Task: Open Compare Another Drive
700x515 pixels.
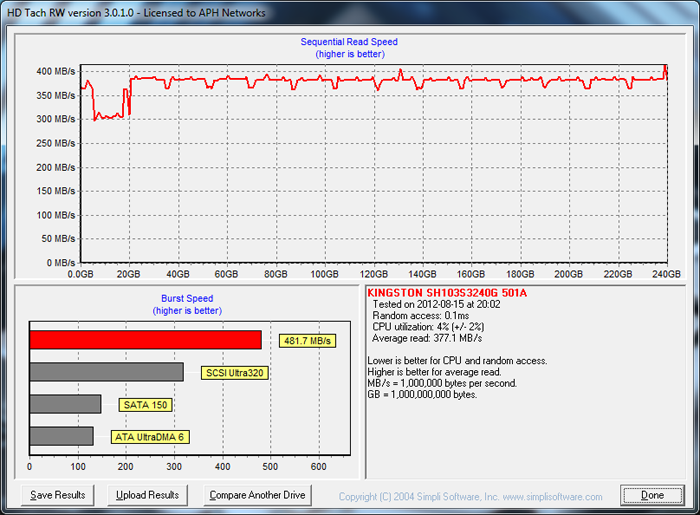Action: 257,495
